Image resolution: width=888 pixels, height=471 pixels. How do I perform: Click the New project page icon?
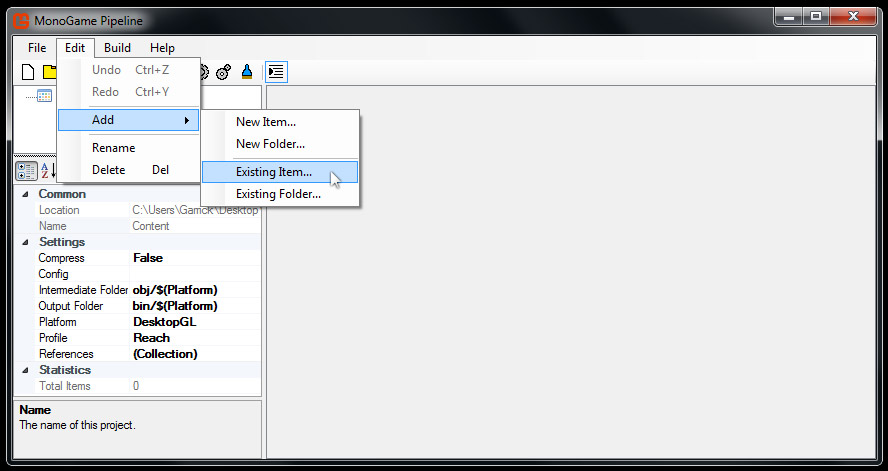pos(28,72)
